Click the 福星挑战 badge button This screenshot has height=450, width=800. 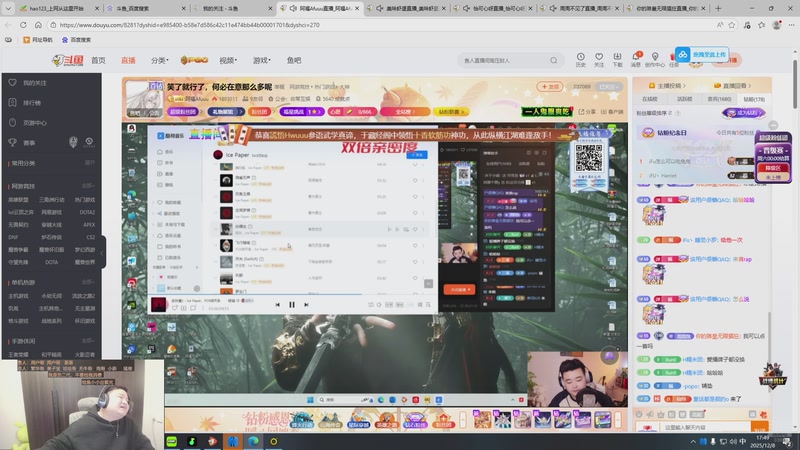pyautogui.click(x=302, y=112)
